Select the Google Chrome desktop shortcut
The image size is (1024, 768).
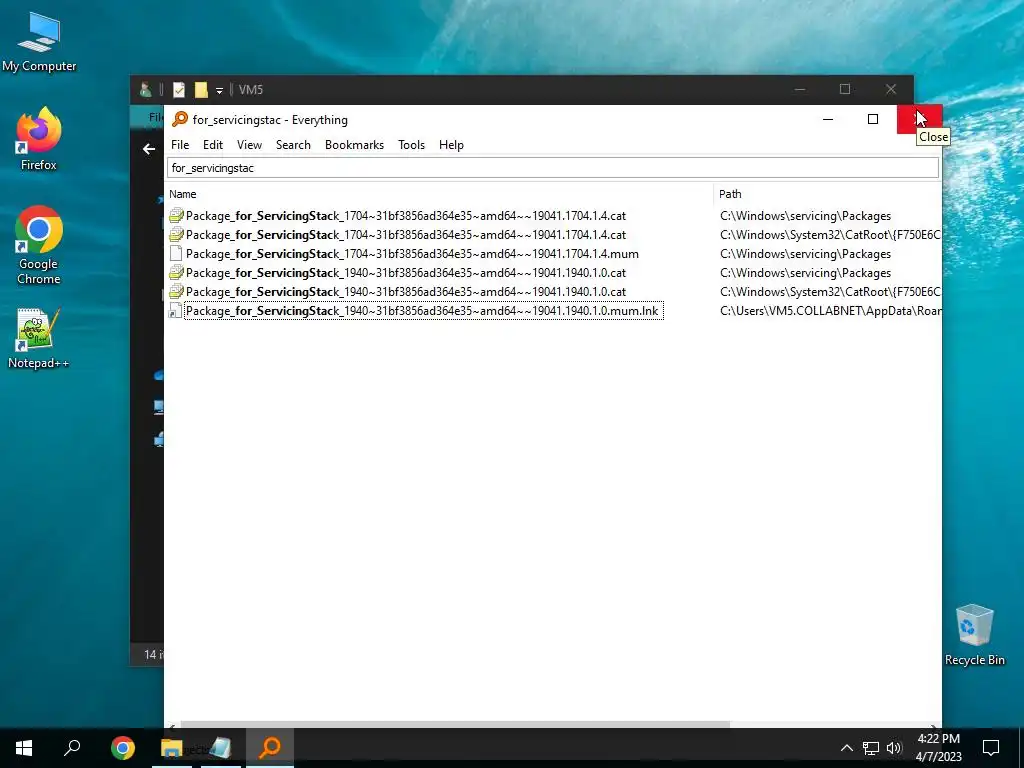[x=39, y=245]
